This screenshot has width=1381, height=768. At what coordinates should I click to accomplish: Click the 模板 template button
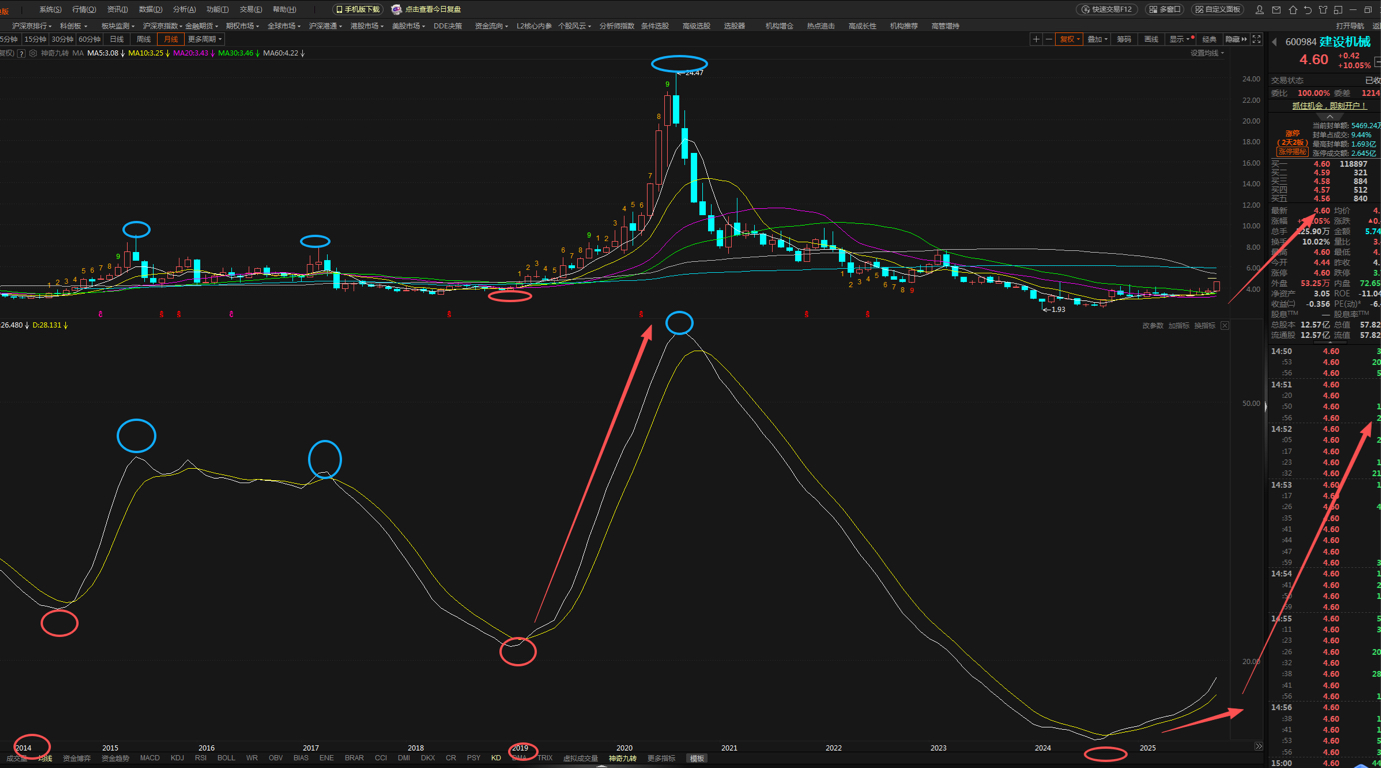tap(697, 758)
